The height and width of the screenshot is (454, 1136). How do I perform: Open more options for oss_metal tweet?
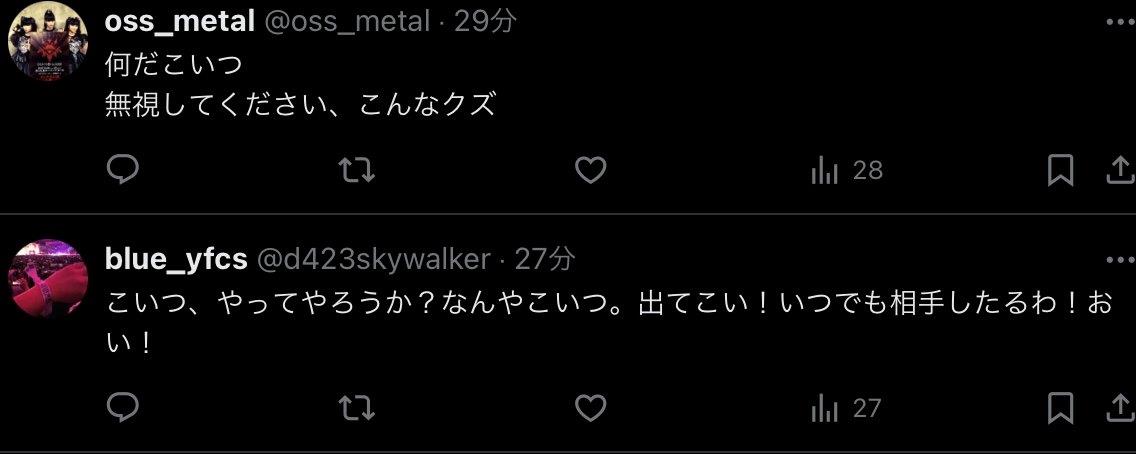(1122, 22)
